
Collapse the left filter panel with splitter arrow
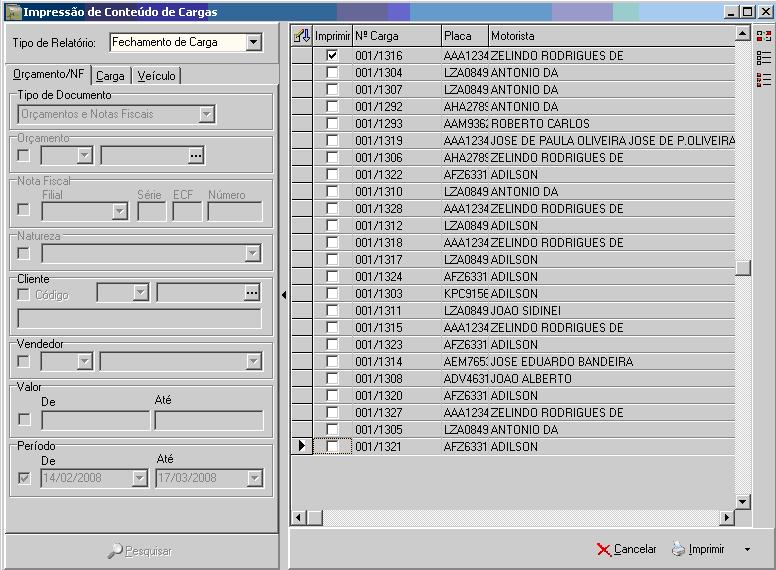(283, 295)
